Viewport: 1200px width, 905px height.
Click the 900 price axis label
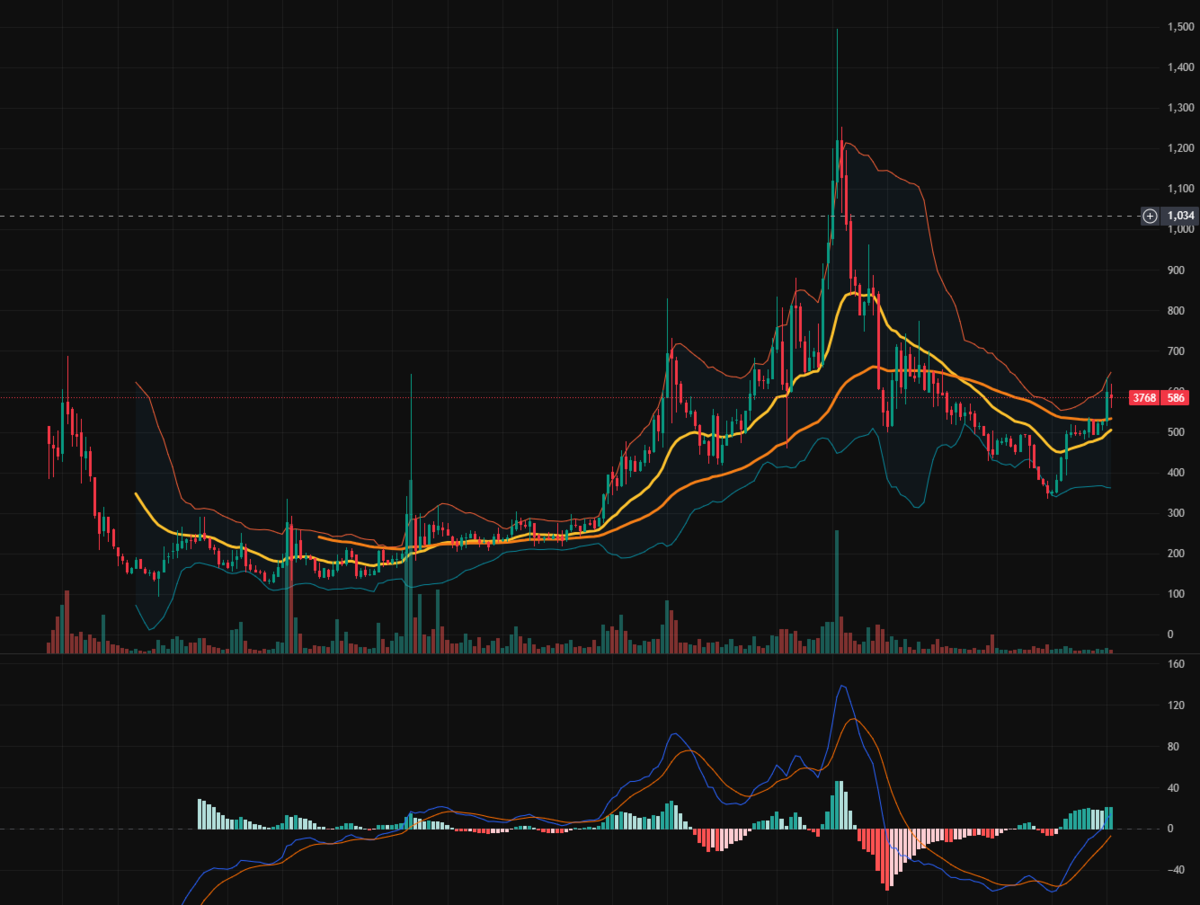click(x=1177, y=270)
